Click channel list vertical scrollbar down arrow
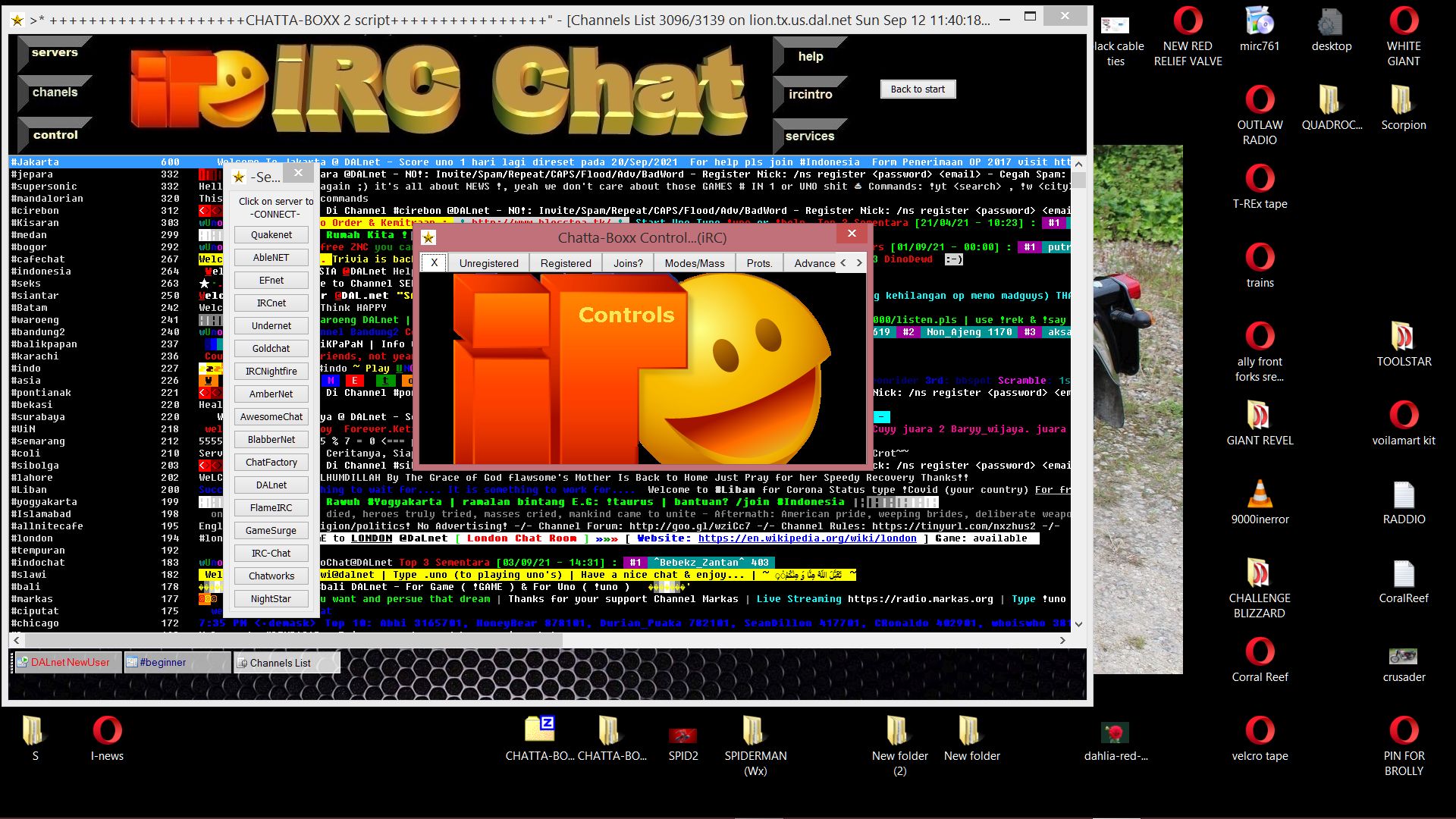 coord(1078,624)
